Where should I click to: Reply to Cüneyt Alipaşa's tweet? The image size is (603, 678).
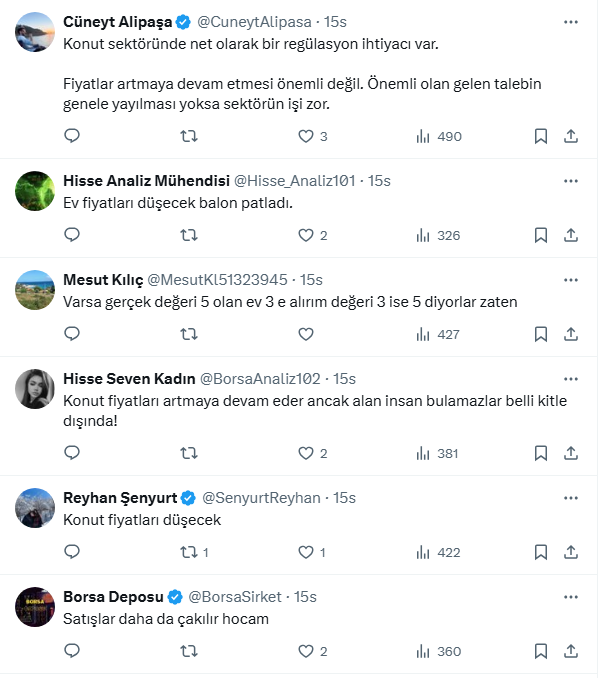tap(71, 136)
